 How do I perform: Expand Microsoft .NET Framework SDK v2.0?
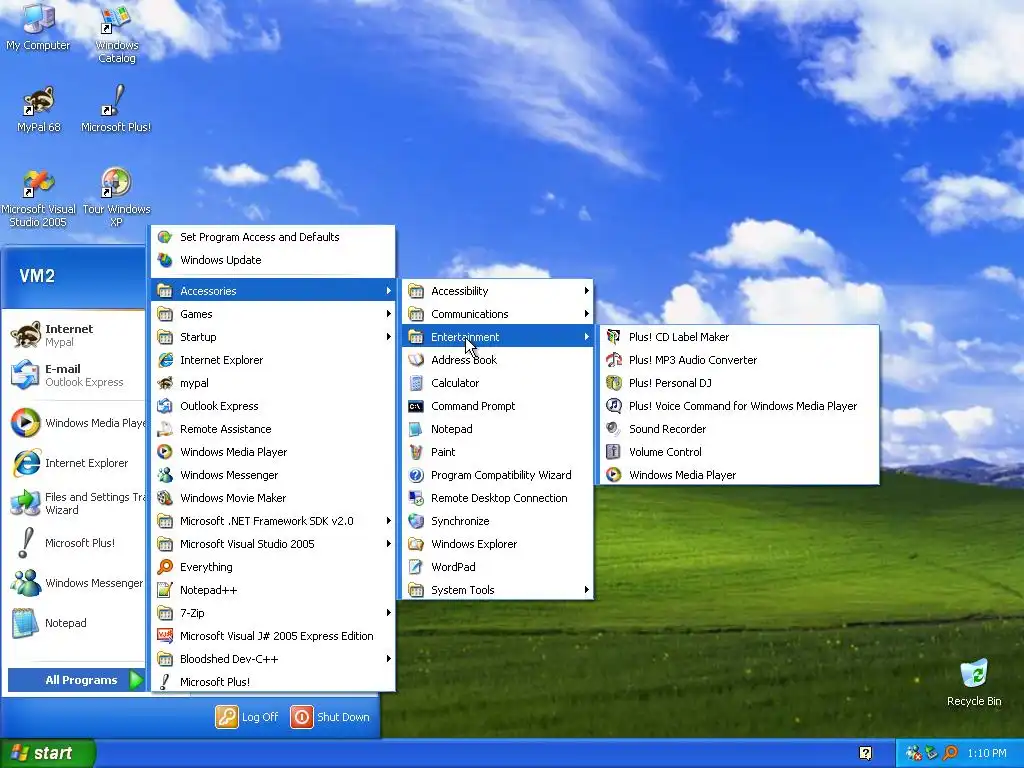pyautogui.click(x=273, y=520)
